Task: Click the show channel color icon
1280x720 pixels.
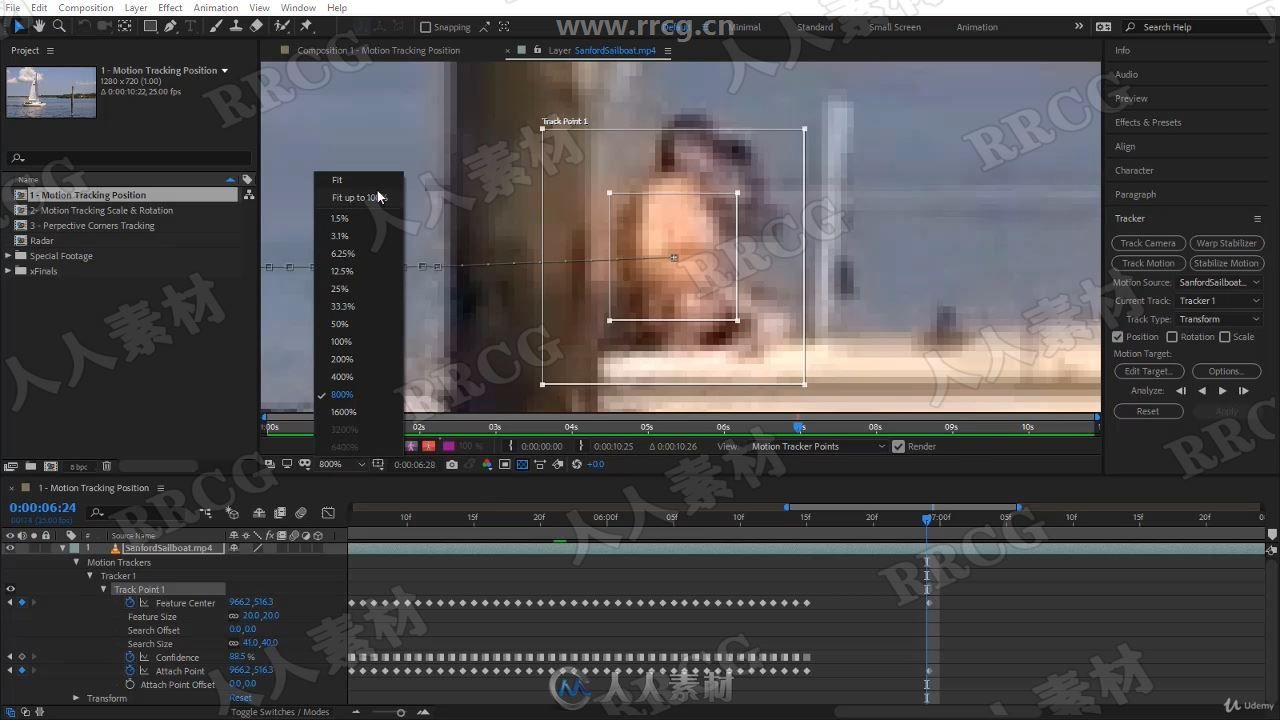Action: pyautogui.click(x=487, y=464)
